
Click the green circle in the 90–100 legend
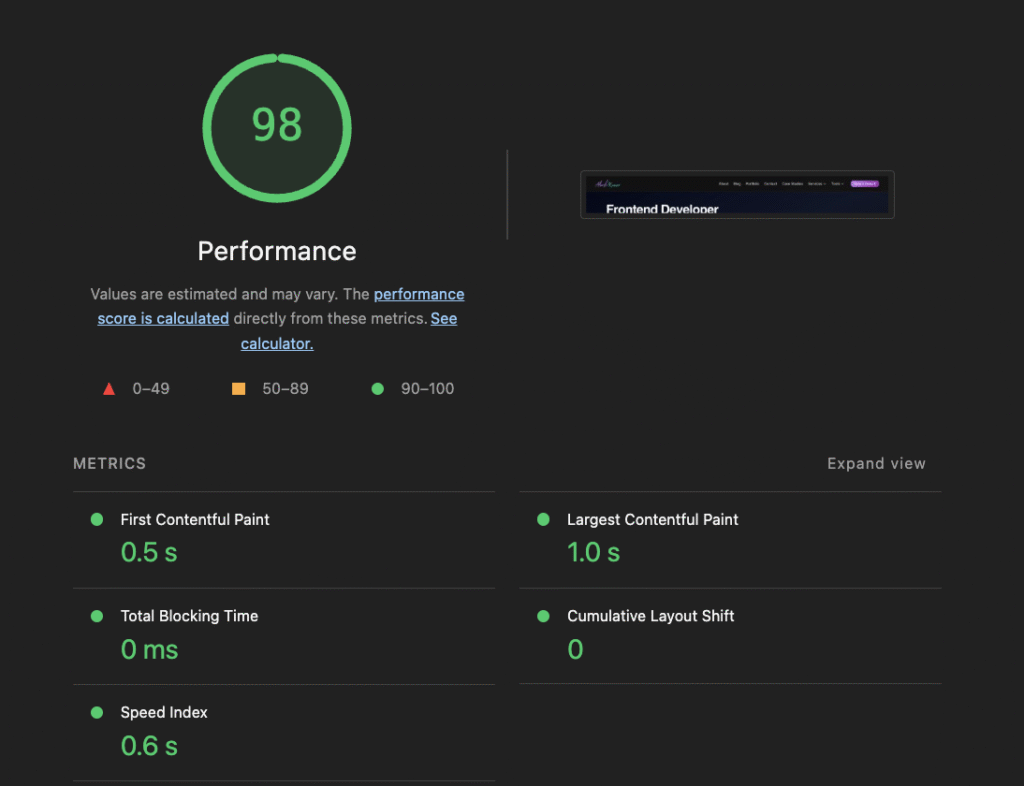pos(377,388)
